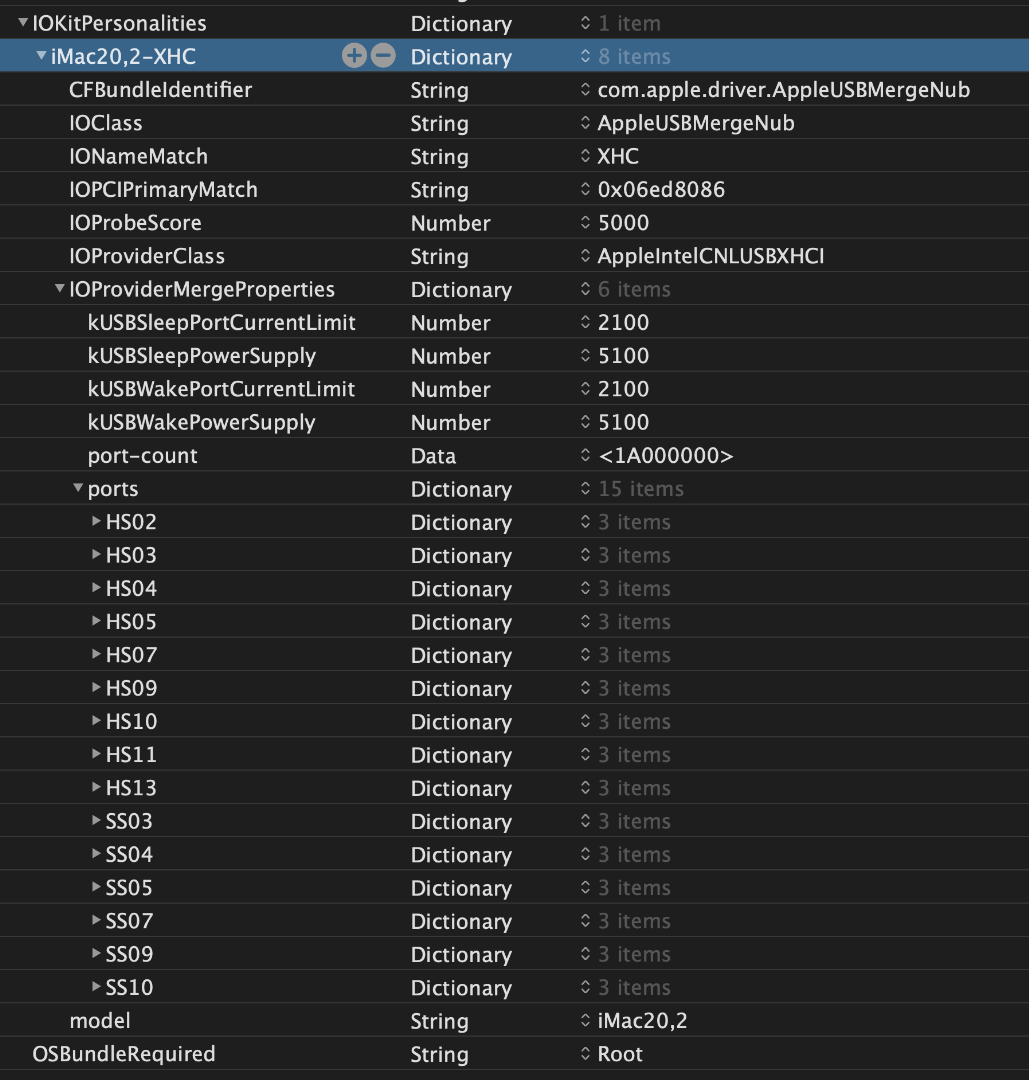The height and width of the screenshot is (1080, 1029).
Task: Collapse the IOKitPersonalities dictionary
Action: (x=23, y=23)
